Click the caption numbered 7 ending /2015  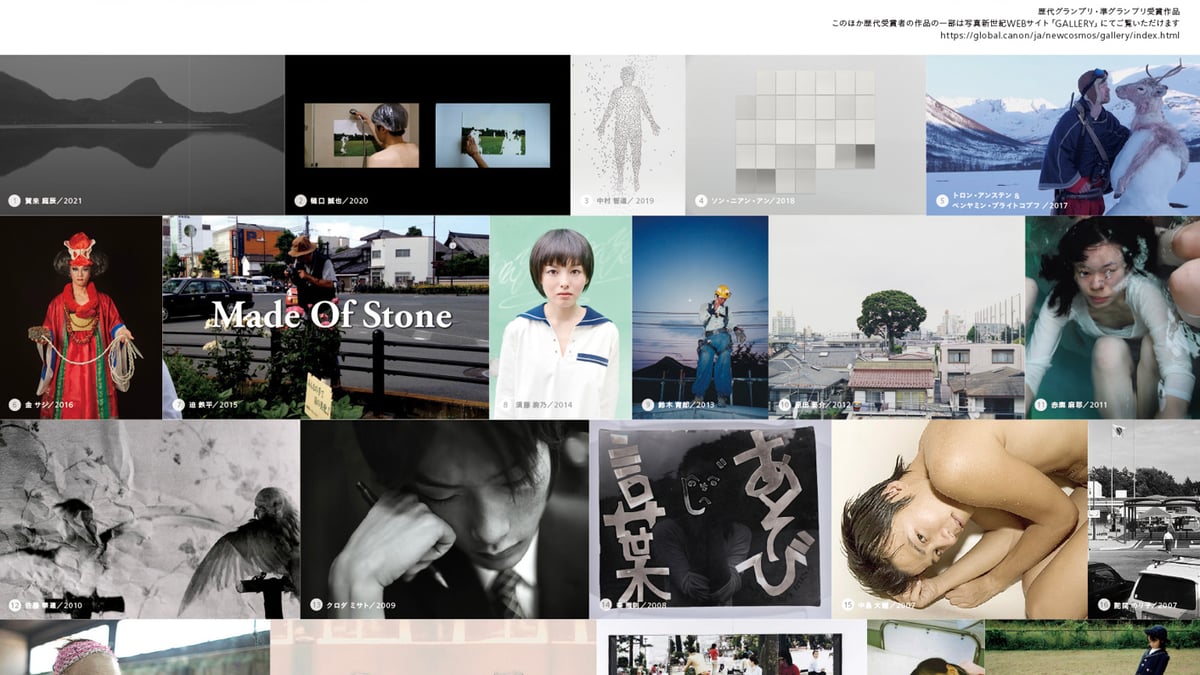coord(205,405)
